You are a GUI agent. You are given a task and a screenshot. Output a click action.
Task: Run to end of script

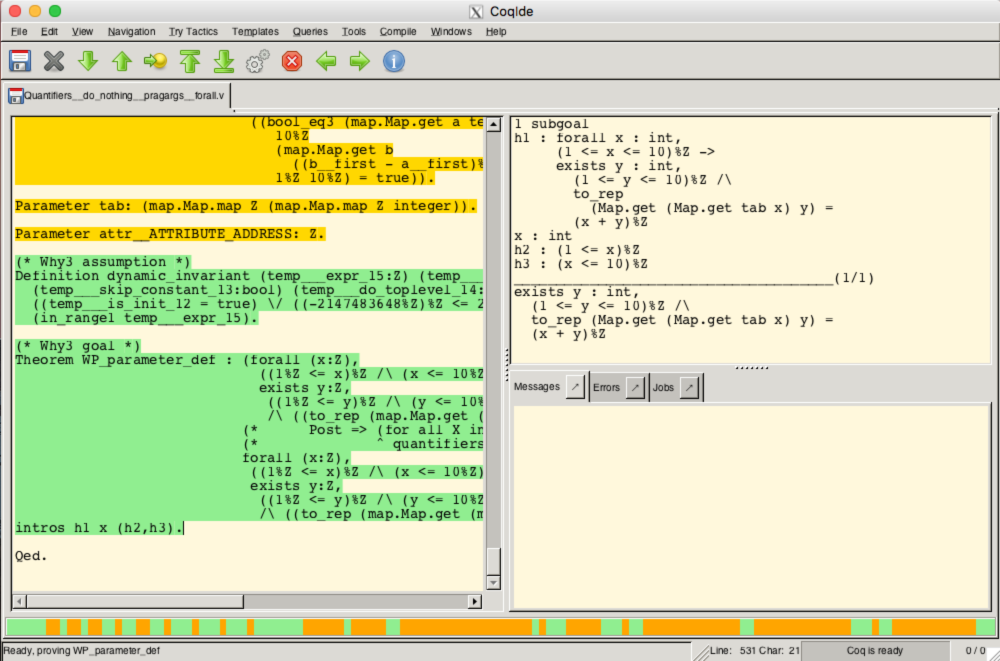tap(224, 62)
